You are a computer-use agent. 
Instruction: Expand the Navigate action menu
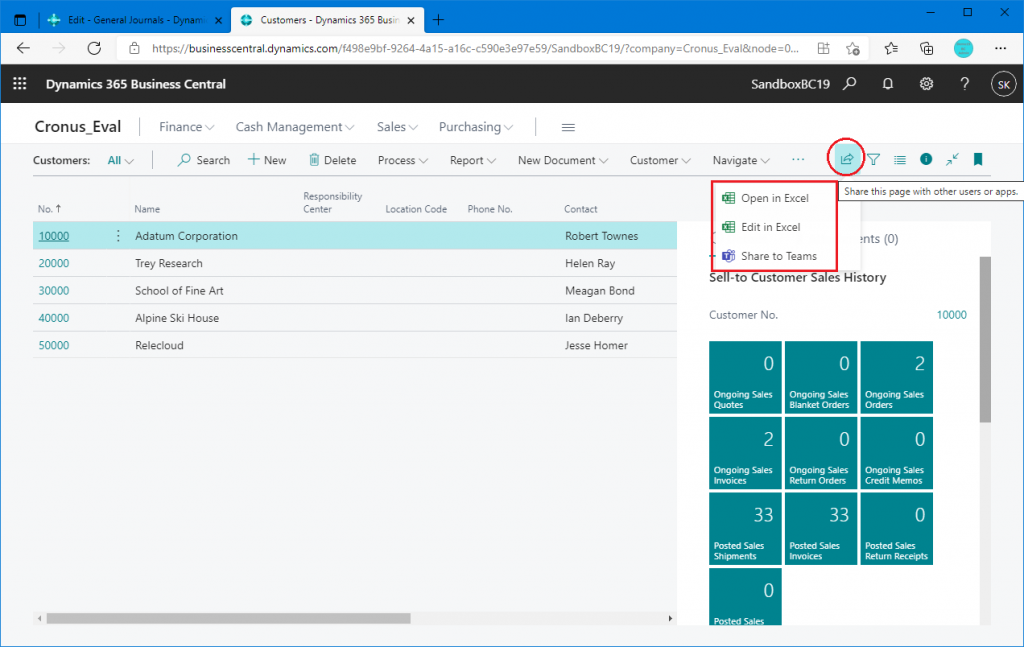[x=741, y=160]
